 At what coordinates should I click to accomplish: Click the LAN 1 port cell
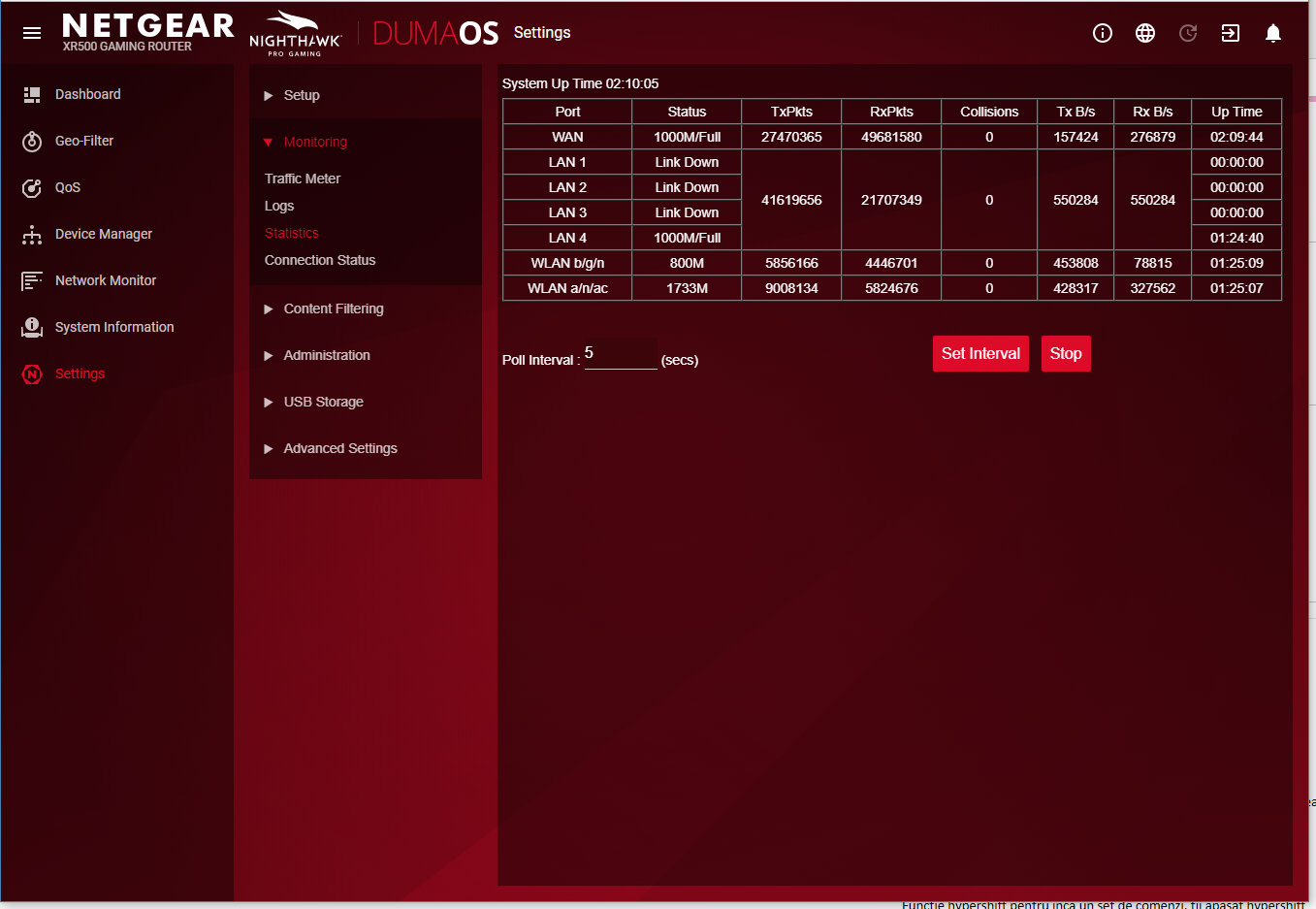[567, 162]
